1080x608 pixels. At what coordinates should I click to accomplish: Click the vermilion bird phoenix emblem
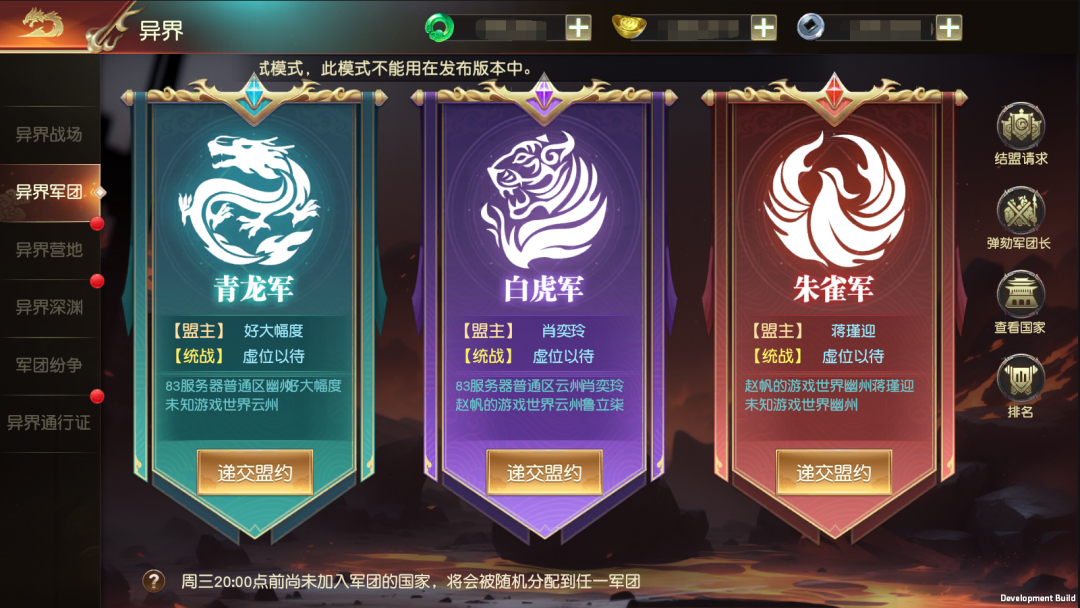(x=834, y=200)
